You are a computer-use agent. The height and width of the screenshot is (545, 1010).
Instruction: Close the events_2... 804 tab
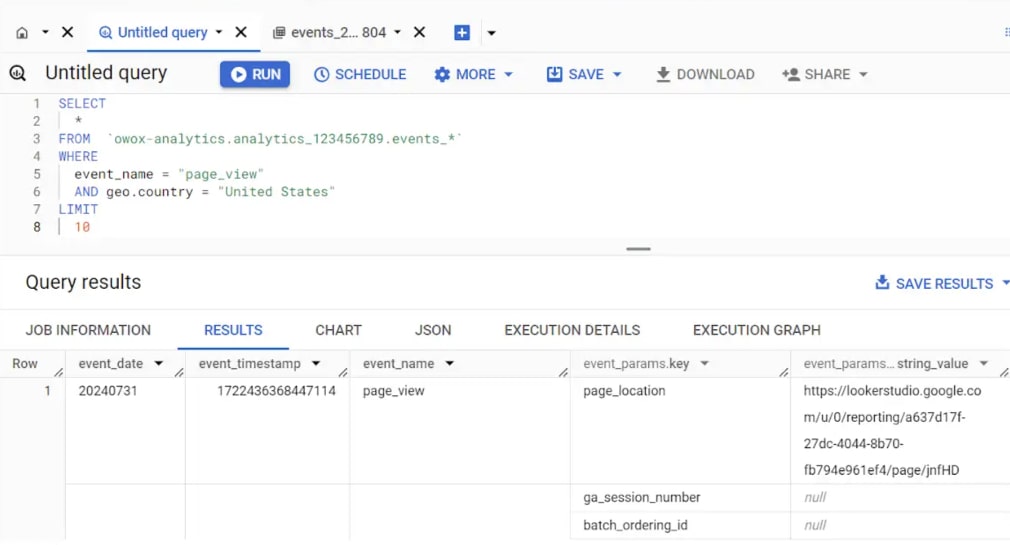(x=419, y=32)
